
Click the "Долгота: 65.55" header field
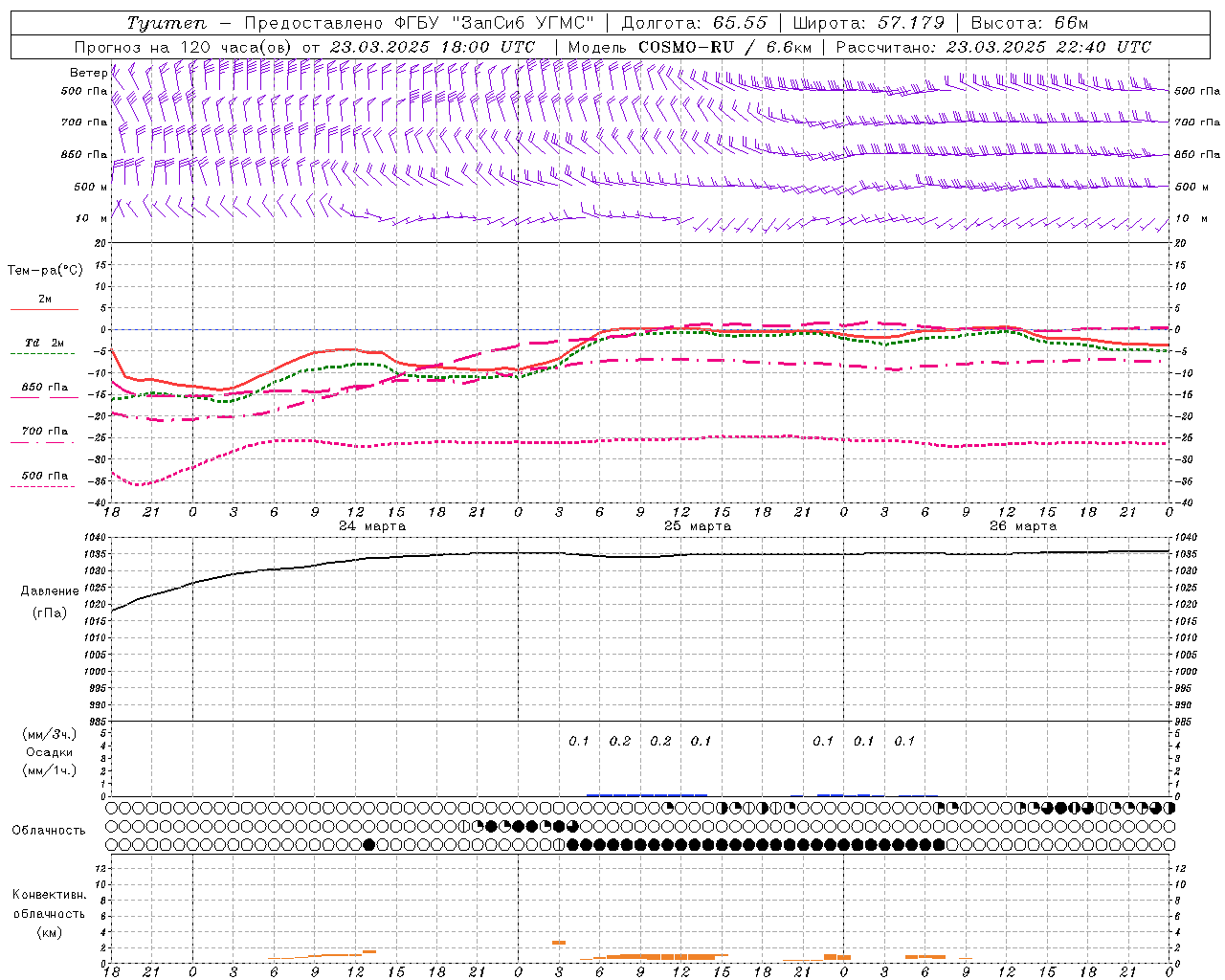coord(695,23)
